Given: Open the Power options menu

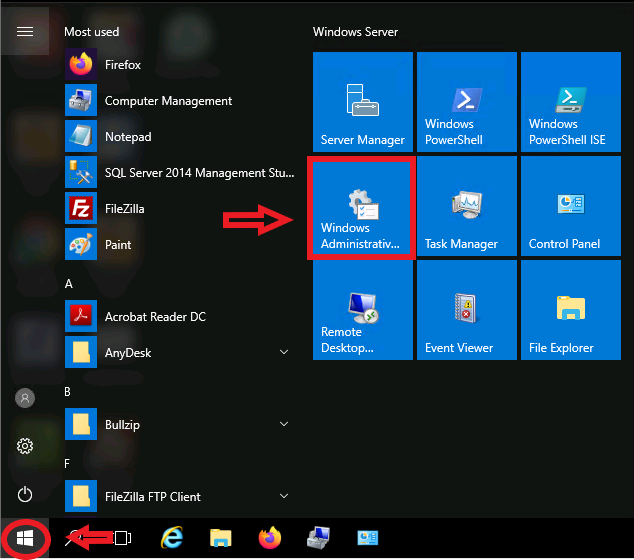Looking at the screenshot, I should tap(25, 494).
